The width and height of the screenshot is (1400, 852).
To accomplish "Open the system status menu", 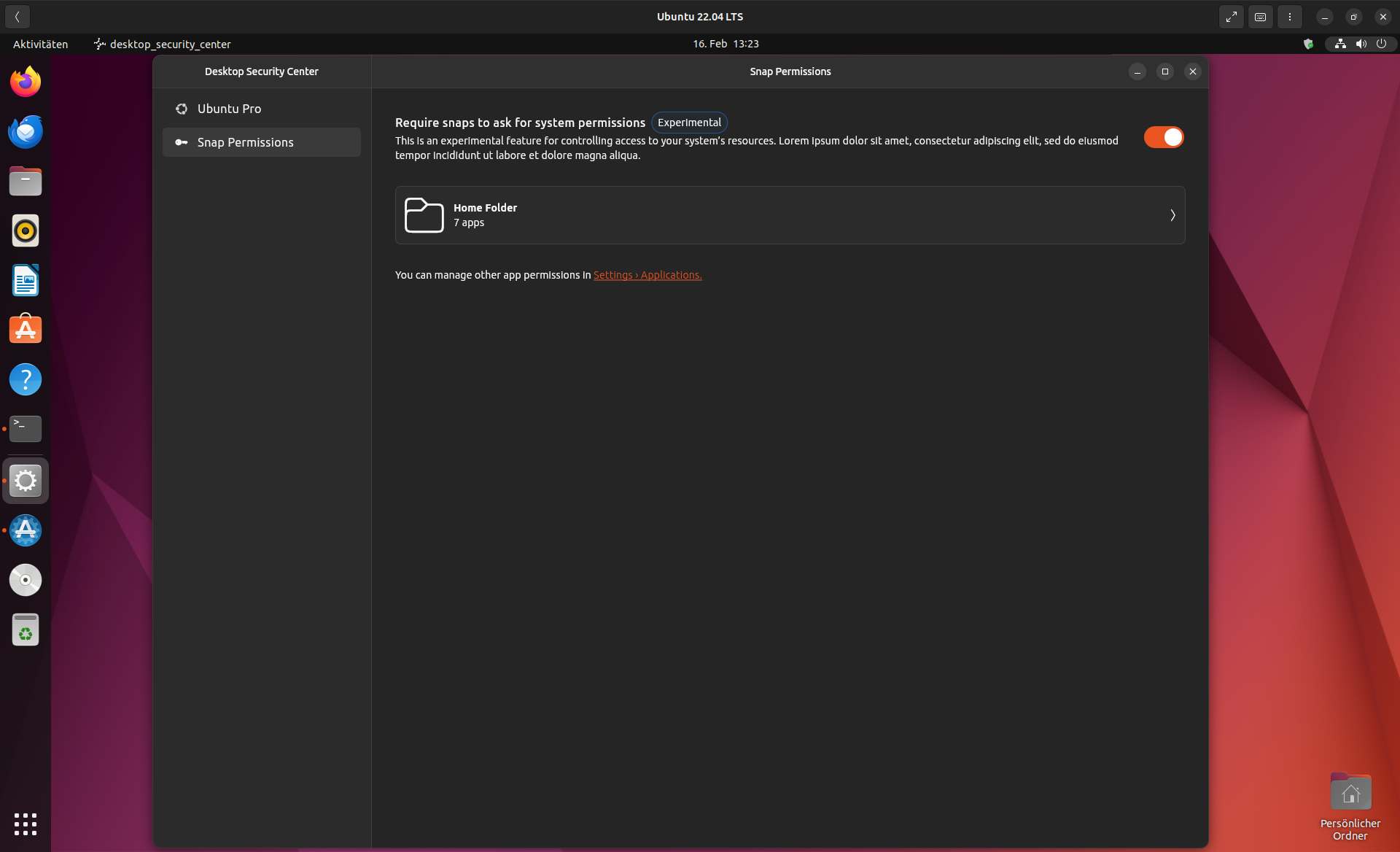I will pyautogui.click(x=1360, y=44).
